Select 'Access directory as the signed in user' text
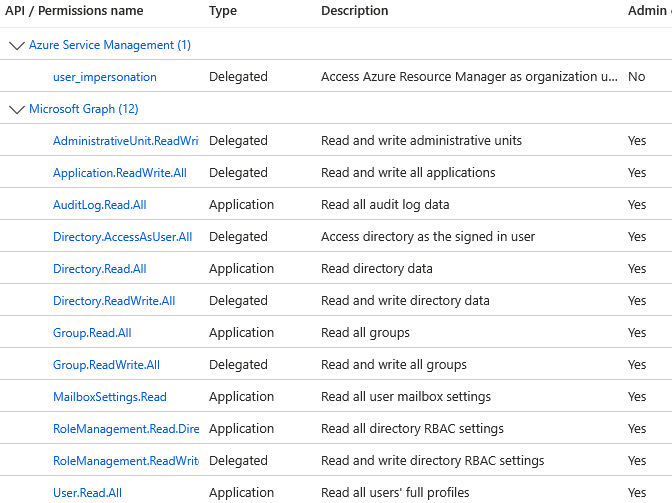This screenshot has height=503, width=672. pos(428,237)
